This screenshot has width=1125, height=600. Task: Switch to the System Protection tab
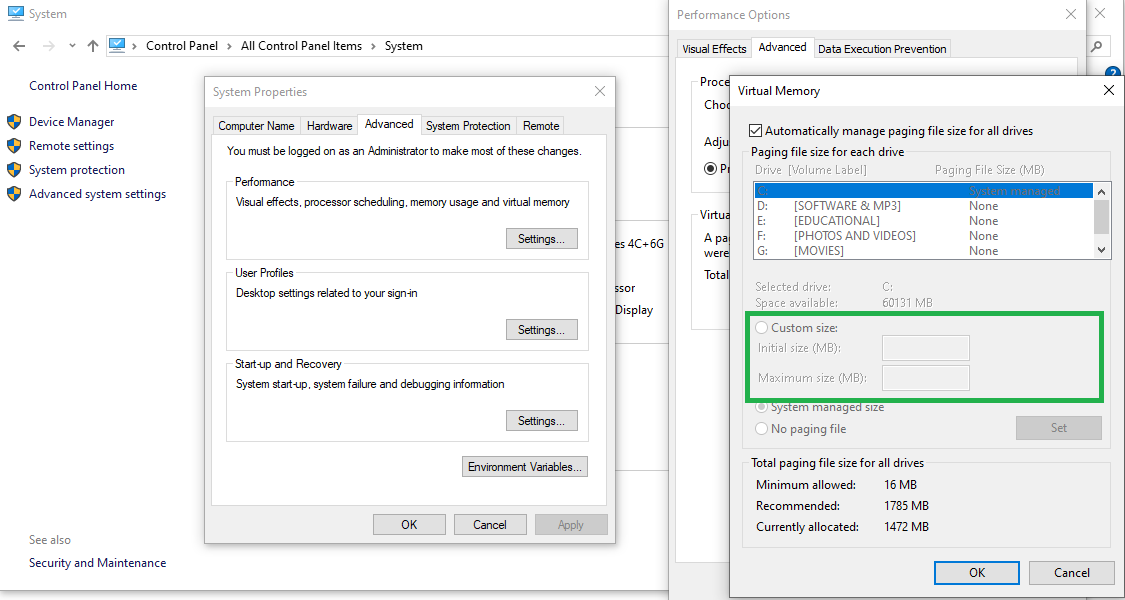tap(468, 126)
